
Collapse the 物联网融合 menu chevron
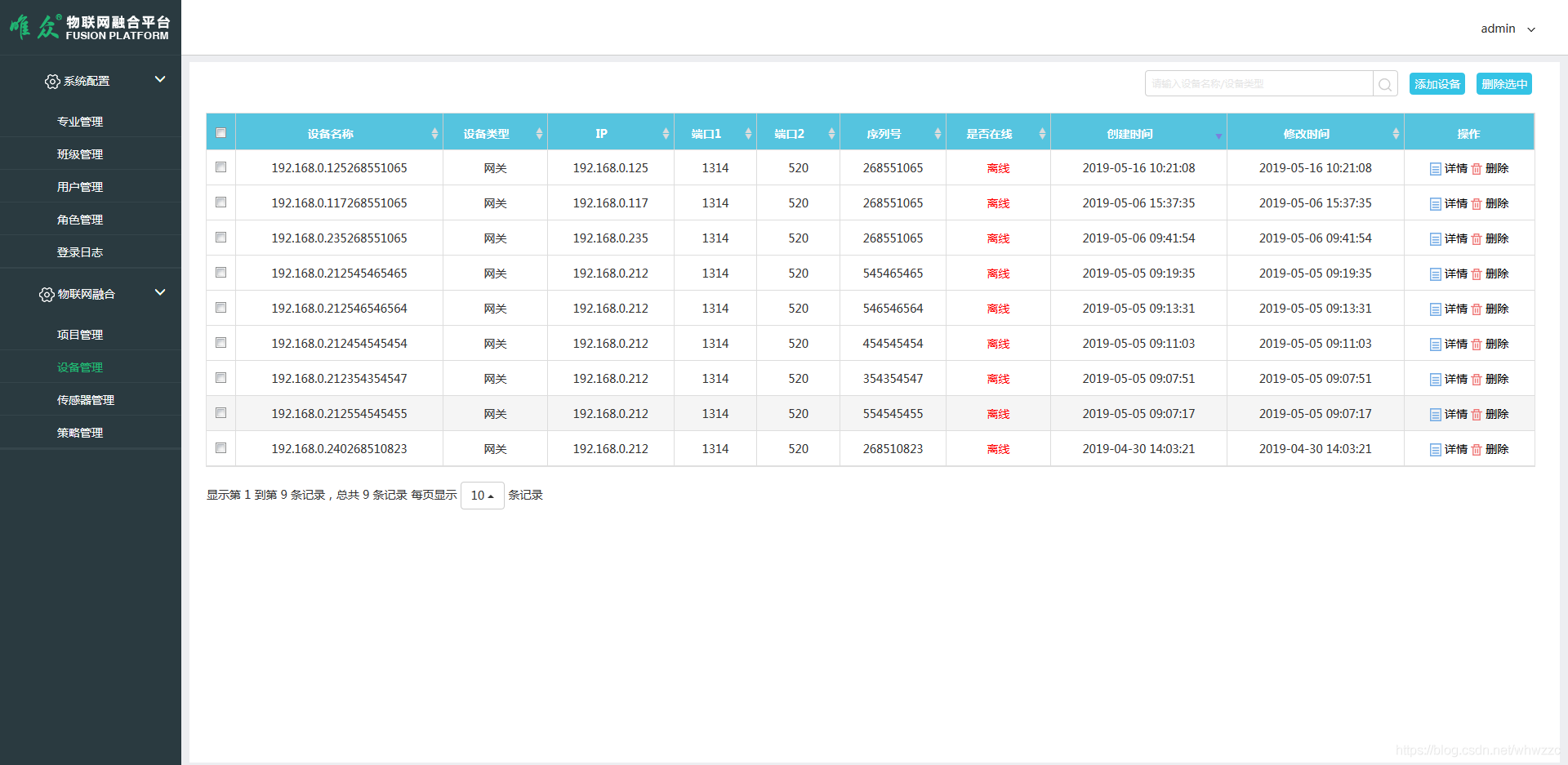[160, 292]
